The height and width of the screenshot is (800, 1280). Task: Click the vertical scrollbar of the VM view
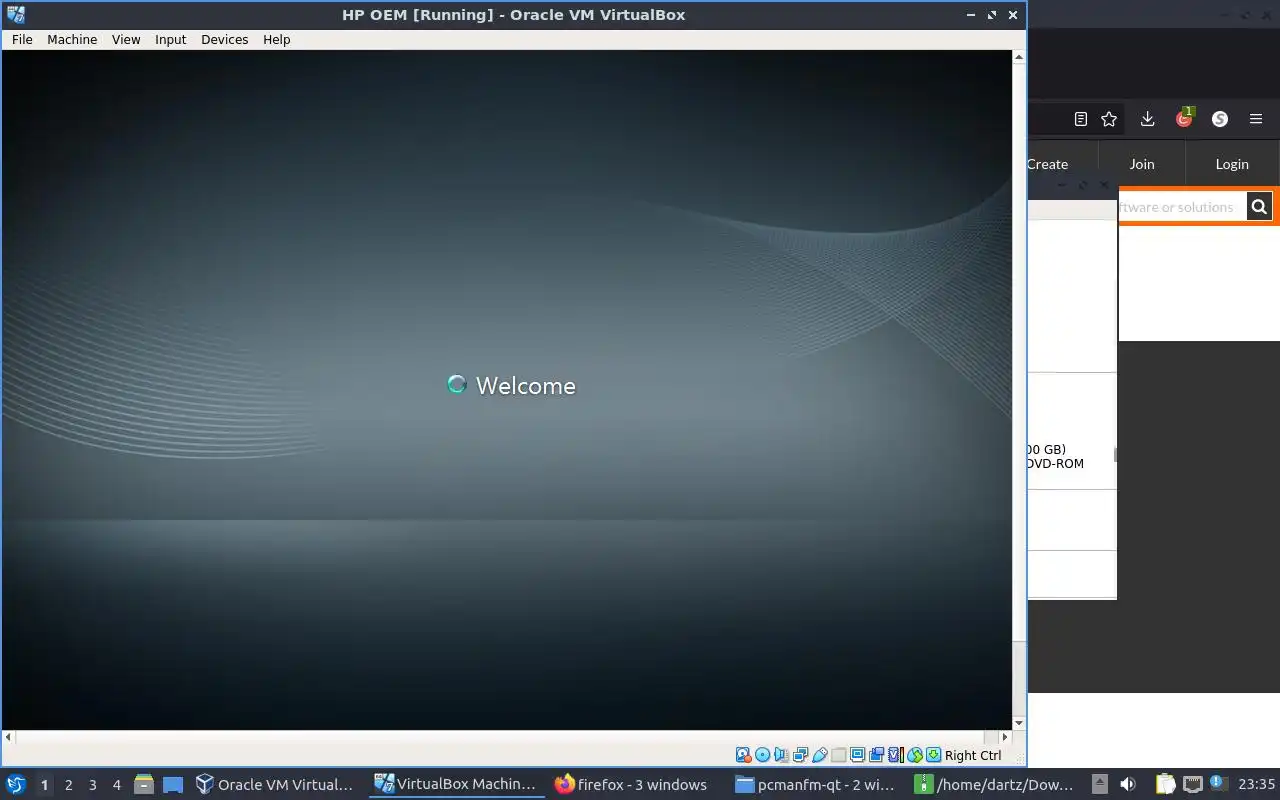(x=1019, y=390)
